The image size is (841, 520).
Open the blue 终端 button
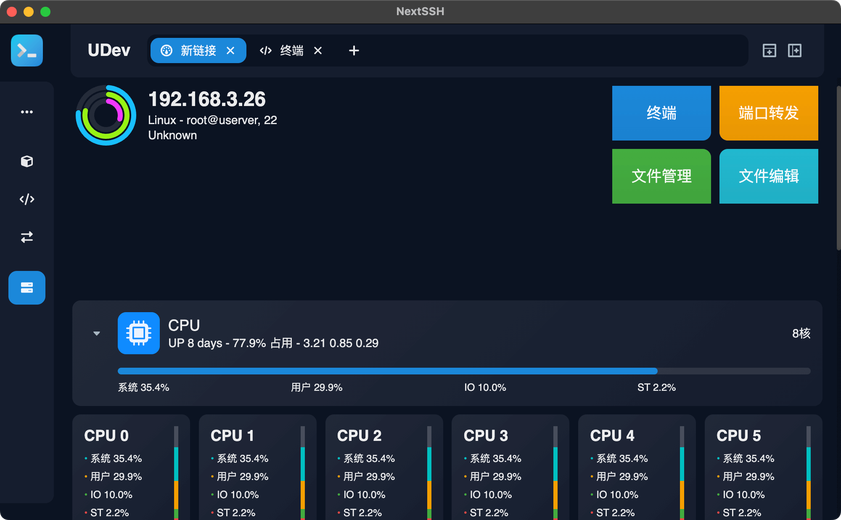click(661, 113)
